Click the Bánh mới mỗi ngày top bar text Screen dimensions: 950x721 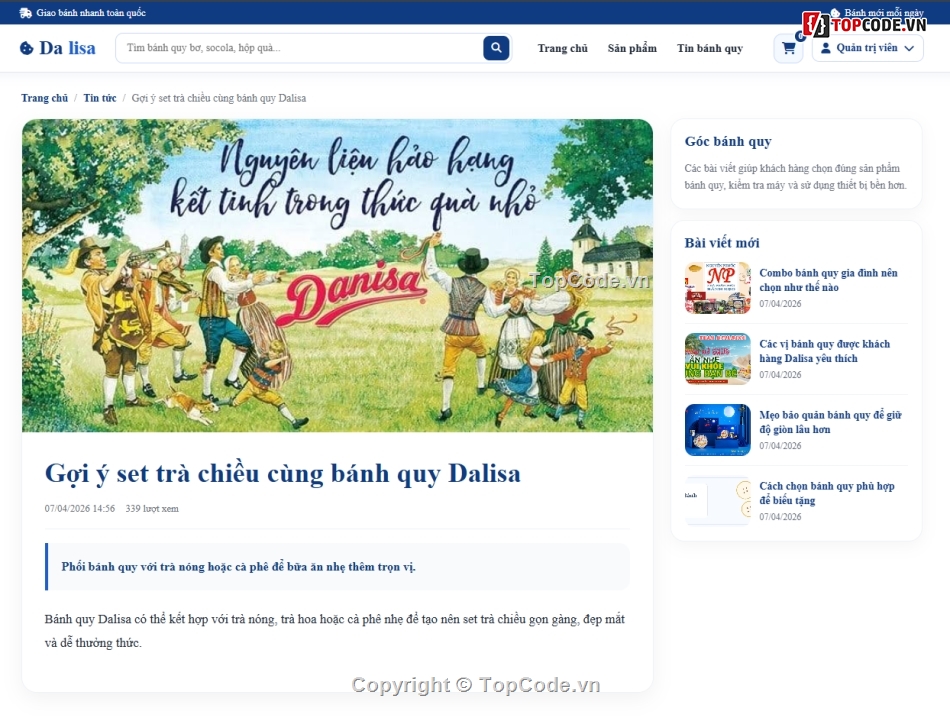(884, 13)
